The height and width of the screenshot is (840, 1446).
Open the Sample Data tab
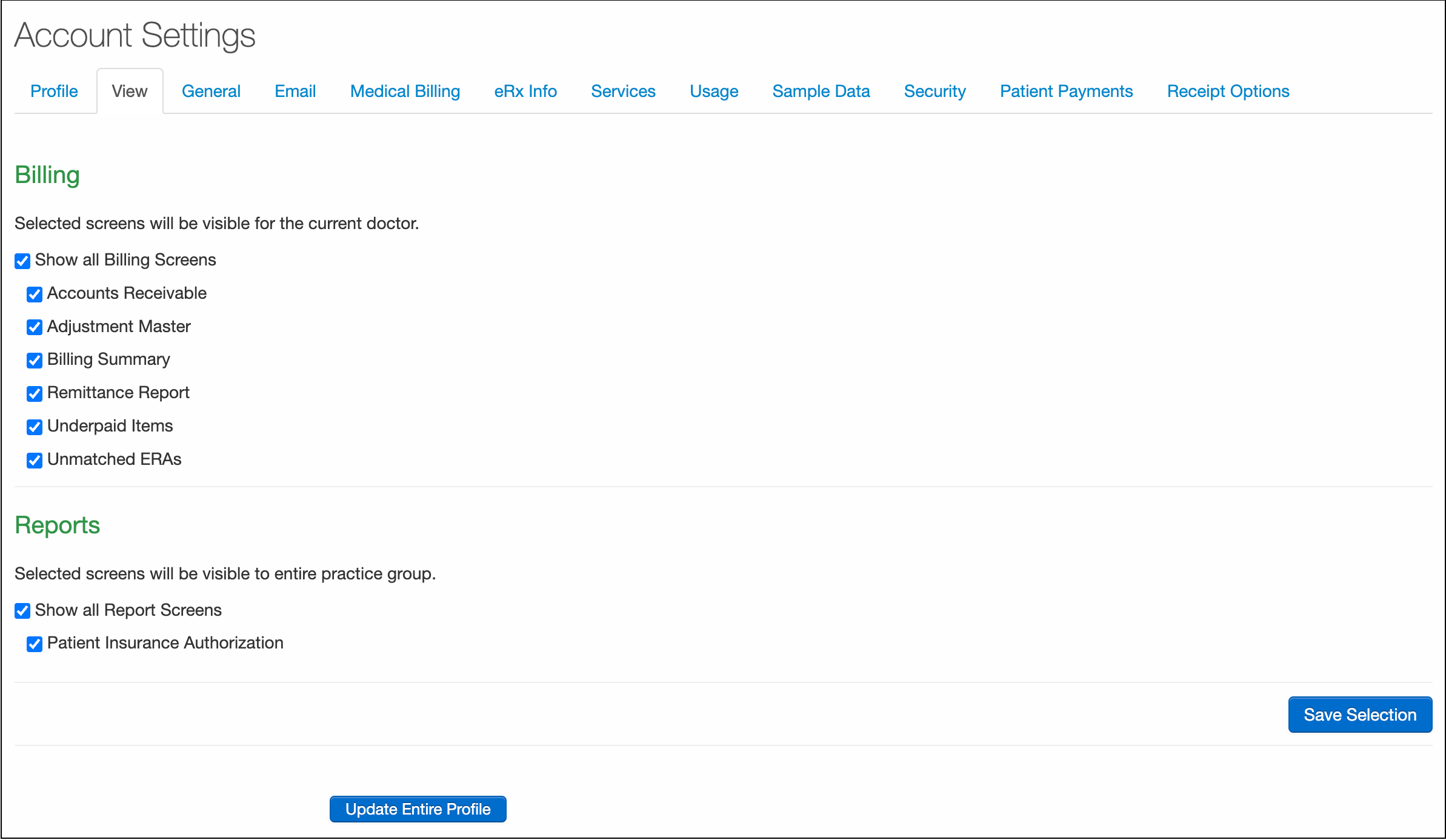pyautogui.click(x=821, y=92)
